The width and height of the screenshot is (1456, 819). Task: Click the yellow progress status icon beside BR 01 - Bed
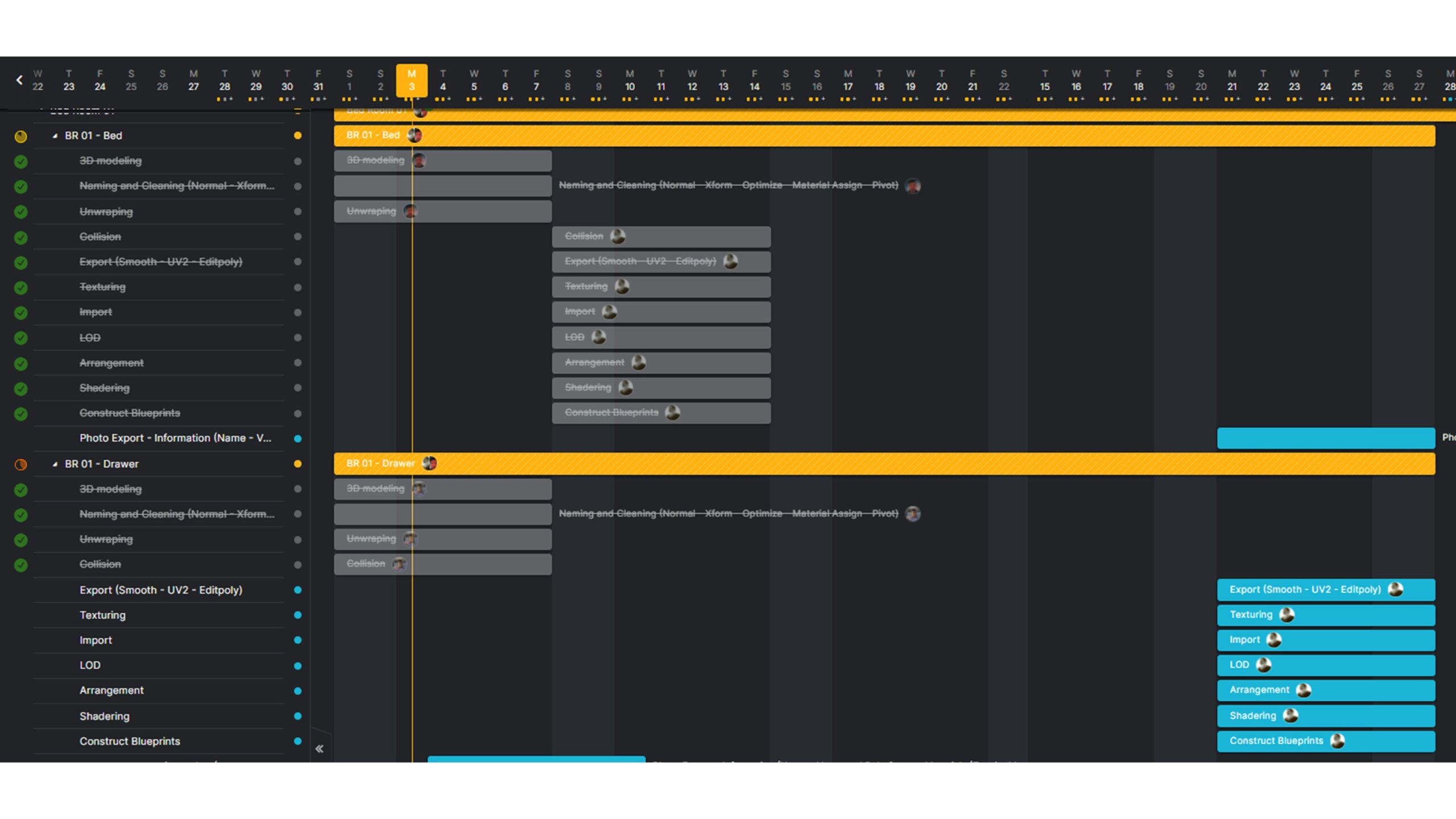[x=20, y=136]
